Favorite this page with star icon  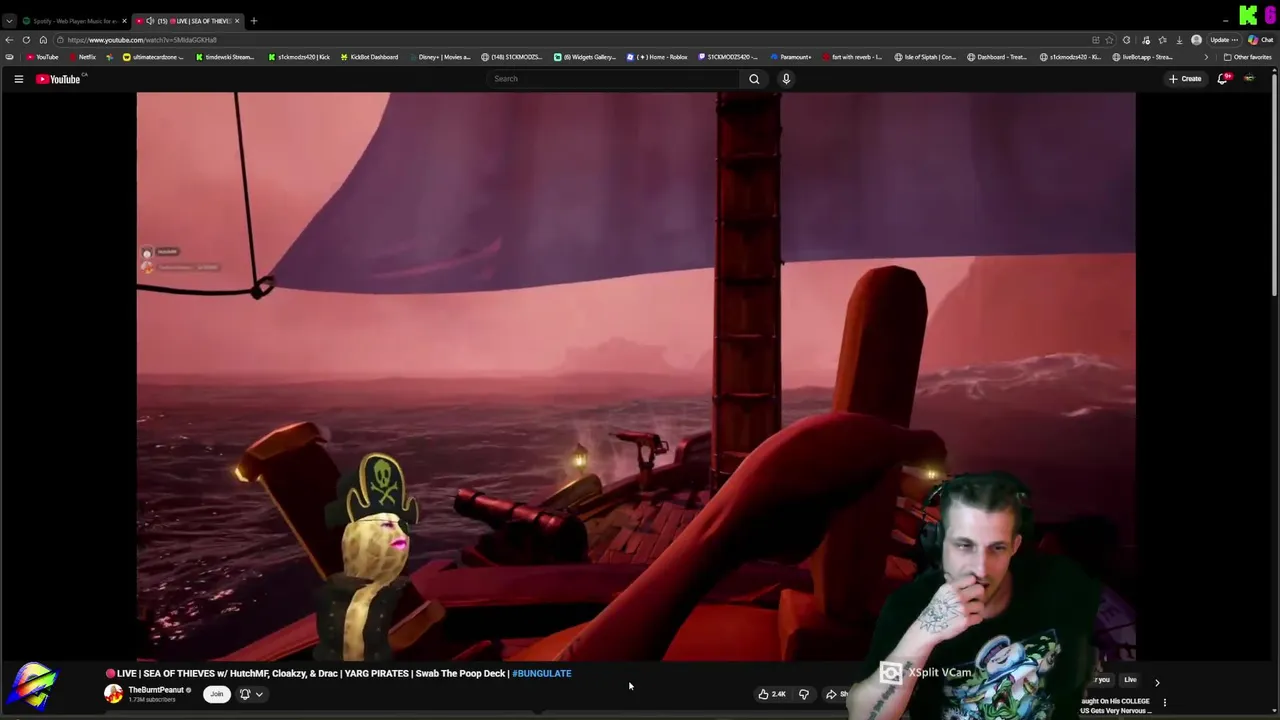[x=1109, y=40]
